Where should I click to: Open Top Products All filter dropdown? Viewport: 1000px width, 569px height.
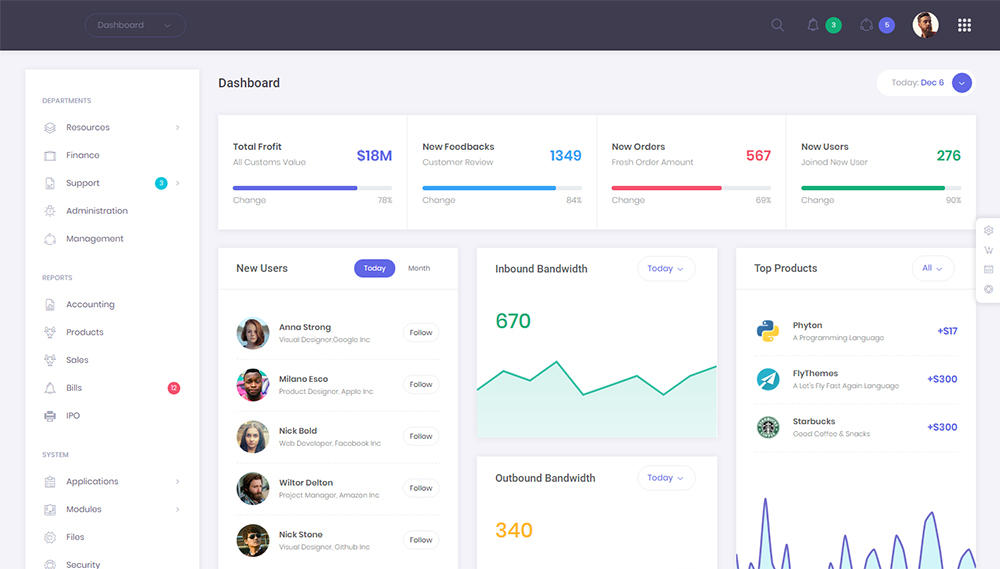click(x=932, y=268)
